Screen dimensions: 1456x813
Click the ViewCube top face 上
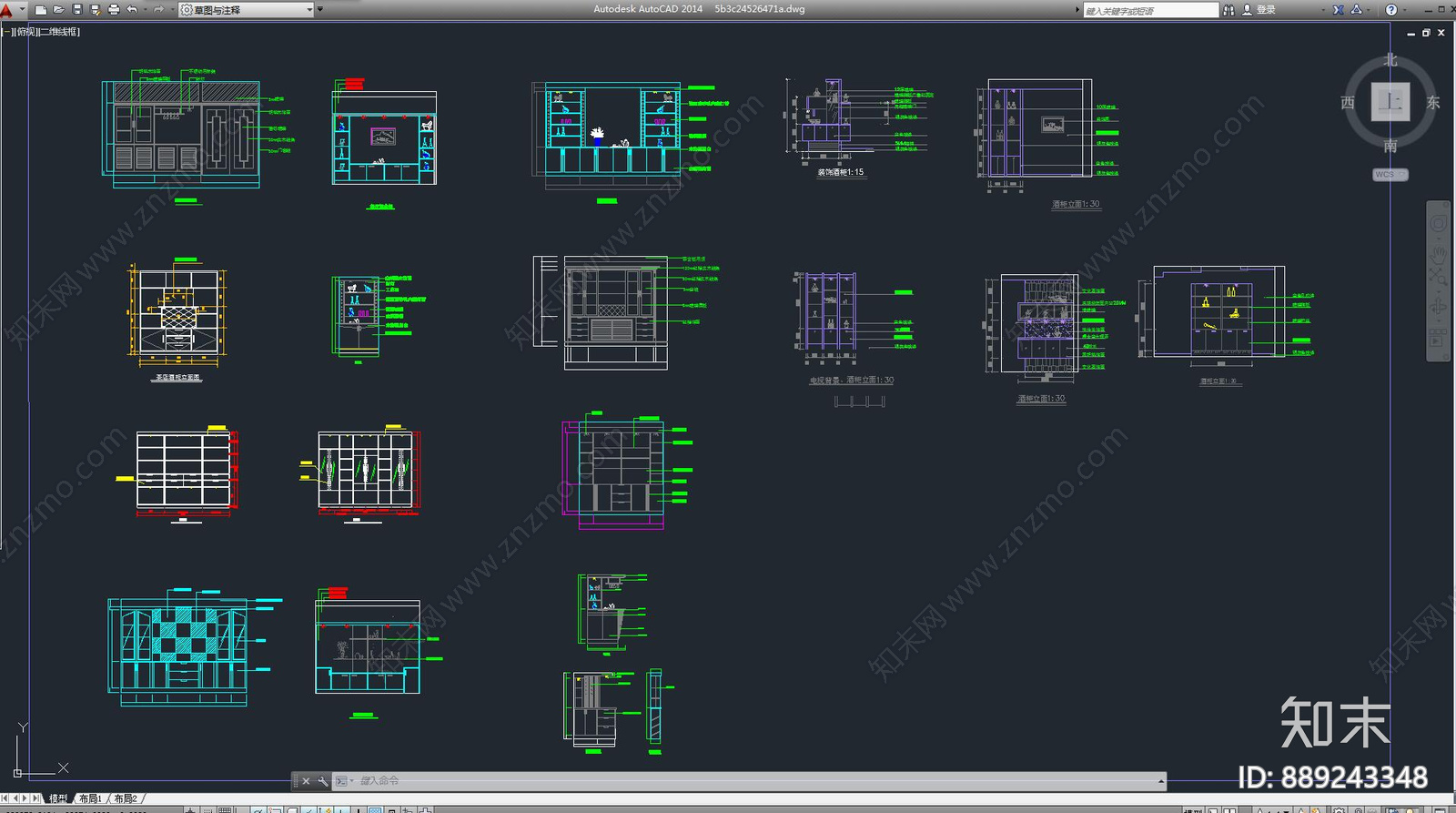[x=1390, y=102]
